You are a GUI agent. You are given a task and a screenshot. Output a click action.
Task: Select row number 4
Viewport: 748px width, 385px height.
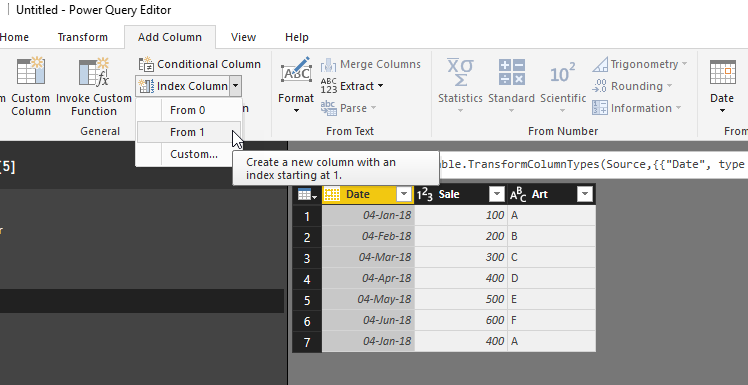(307, 279)
